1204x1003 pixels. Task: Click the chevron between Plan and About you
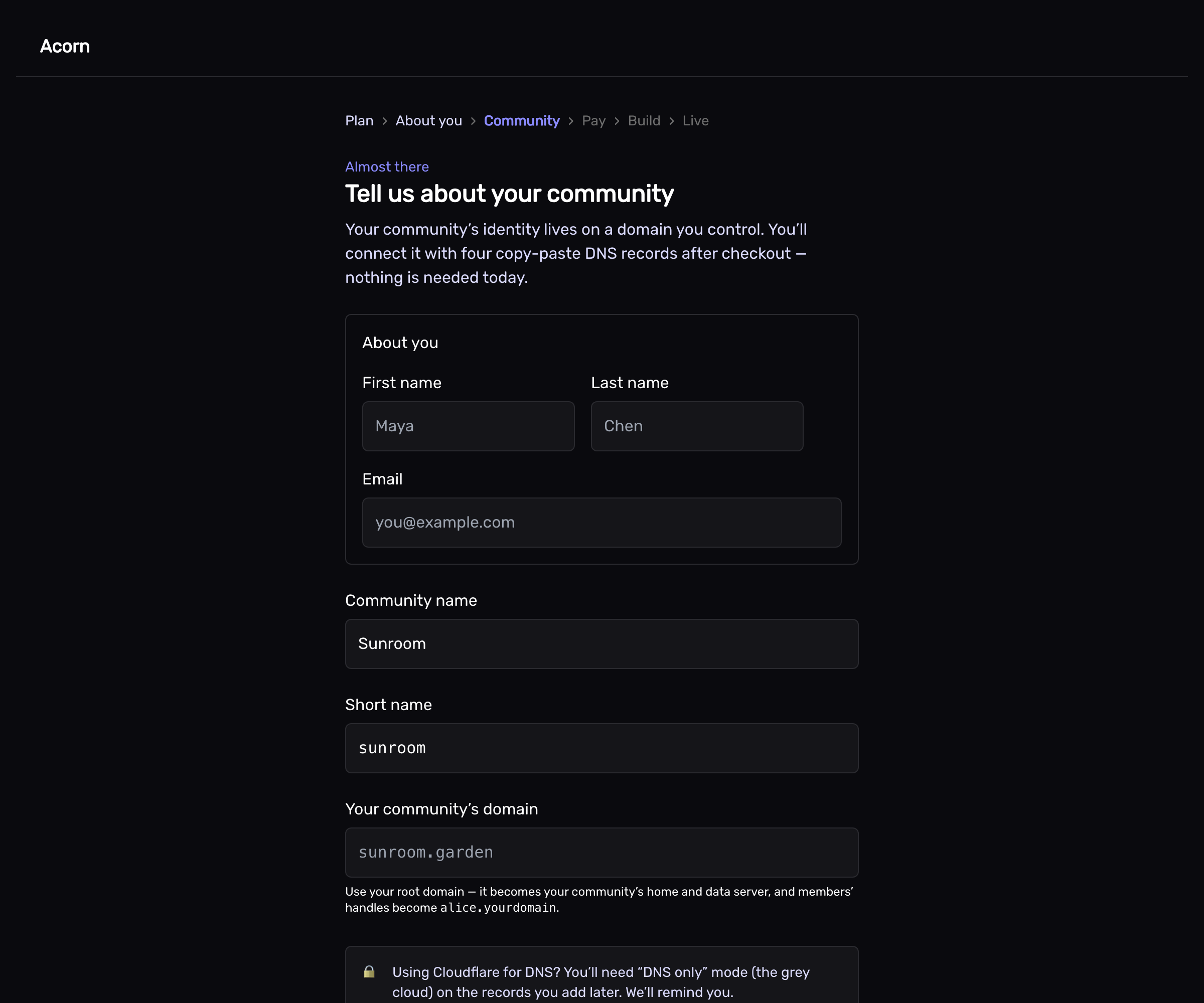click(384, 121)
